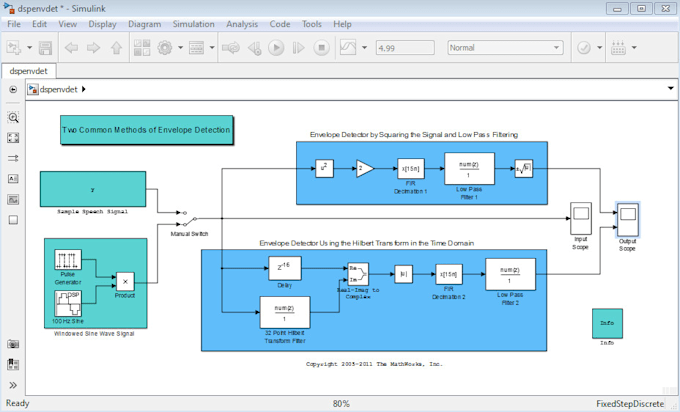Open the Normal simulation mode dropdown
This screenshot has height=412, width=680.
[x=505, y=48]
